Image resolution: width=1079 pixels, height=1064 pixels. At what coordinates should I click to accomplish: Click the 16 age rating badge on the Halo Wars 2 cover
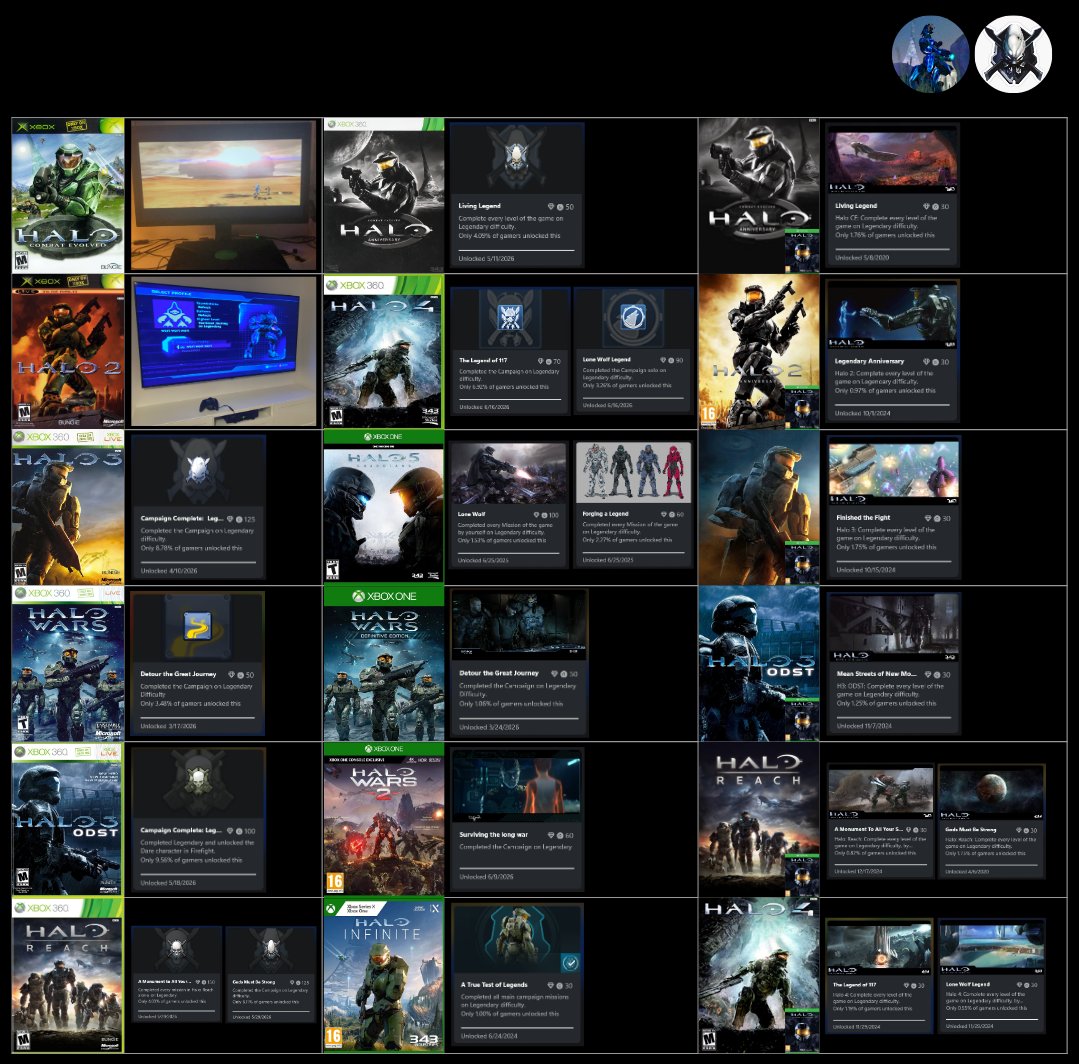tap(334, 882)
